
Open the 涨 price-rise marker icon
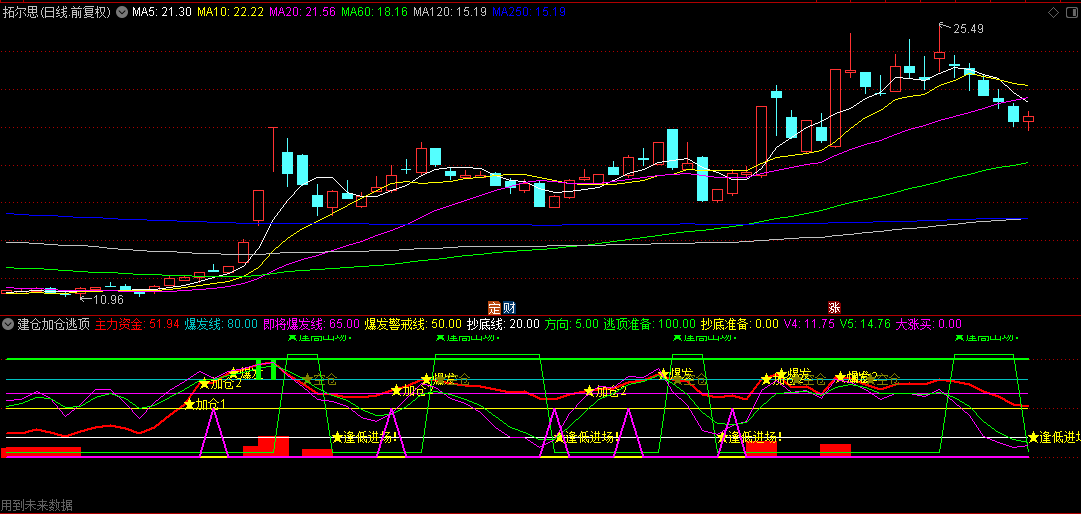(834, 307)
